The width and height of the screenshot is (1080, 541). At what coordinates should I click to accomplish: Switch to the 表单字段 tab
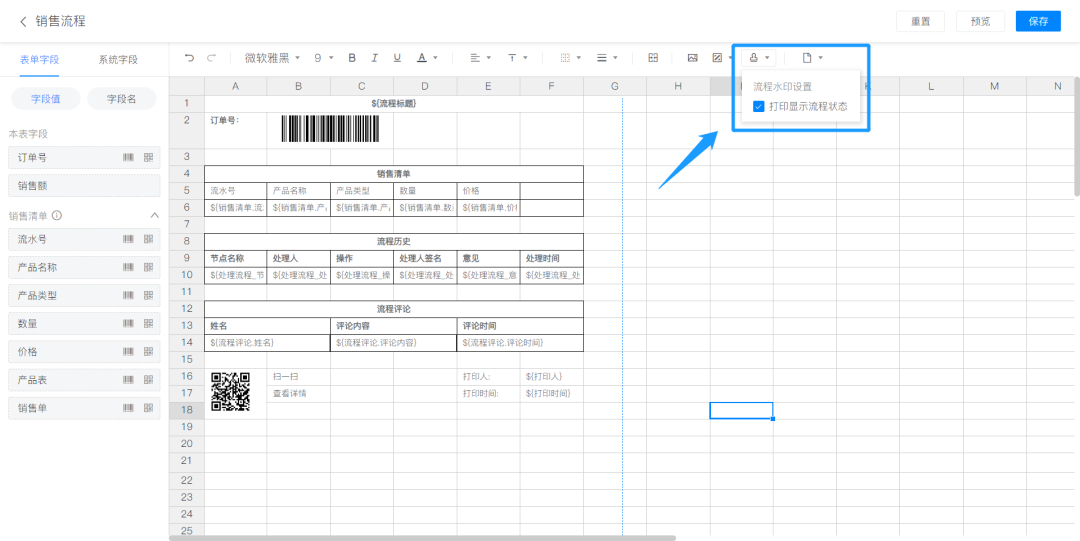39,59
